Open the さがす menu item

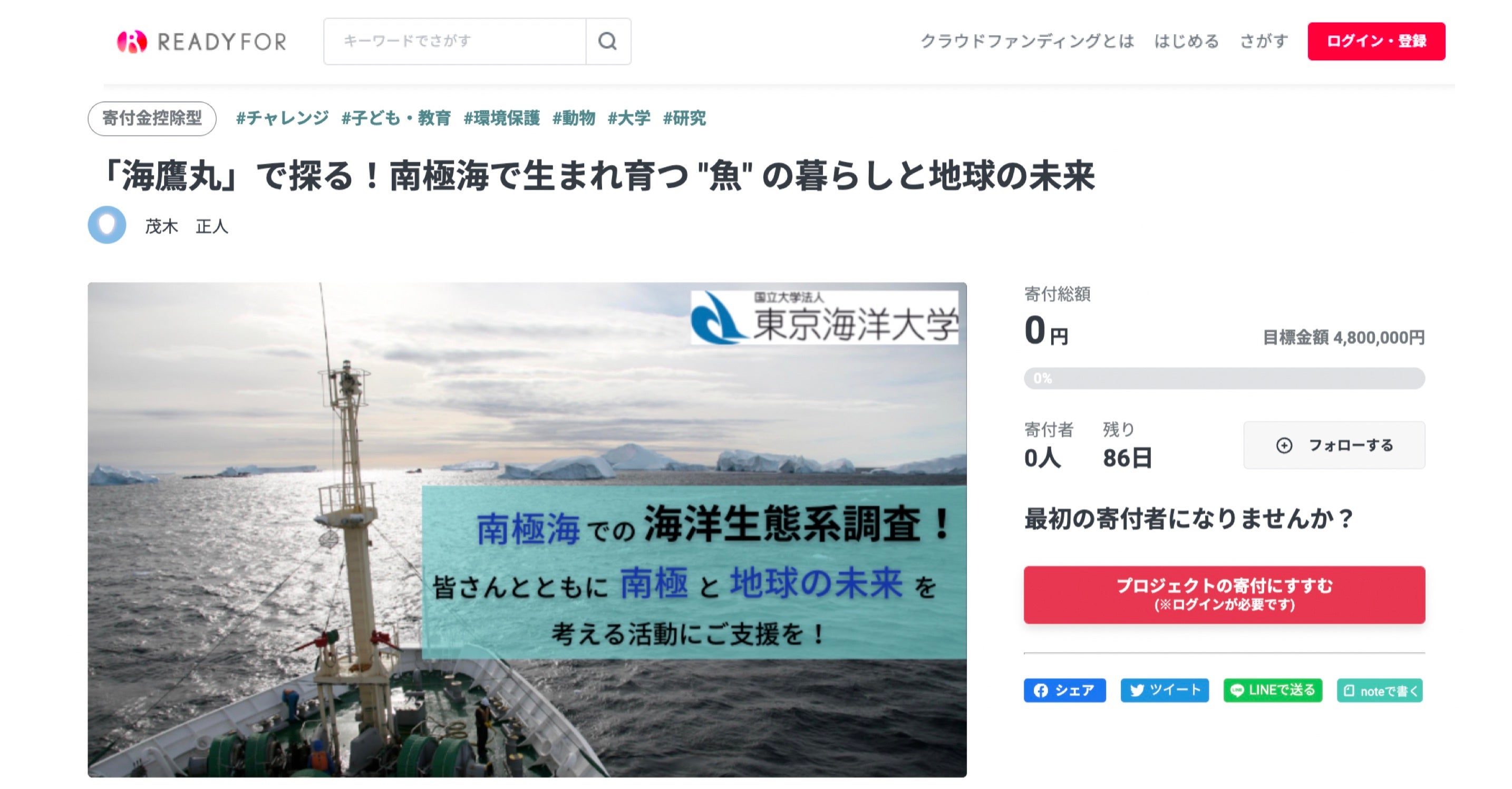click(1264, 41)
